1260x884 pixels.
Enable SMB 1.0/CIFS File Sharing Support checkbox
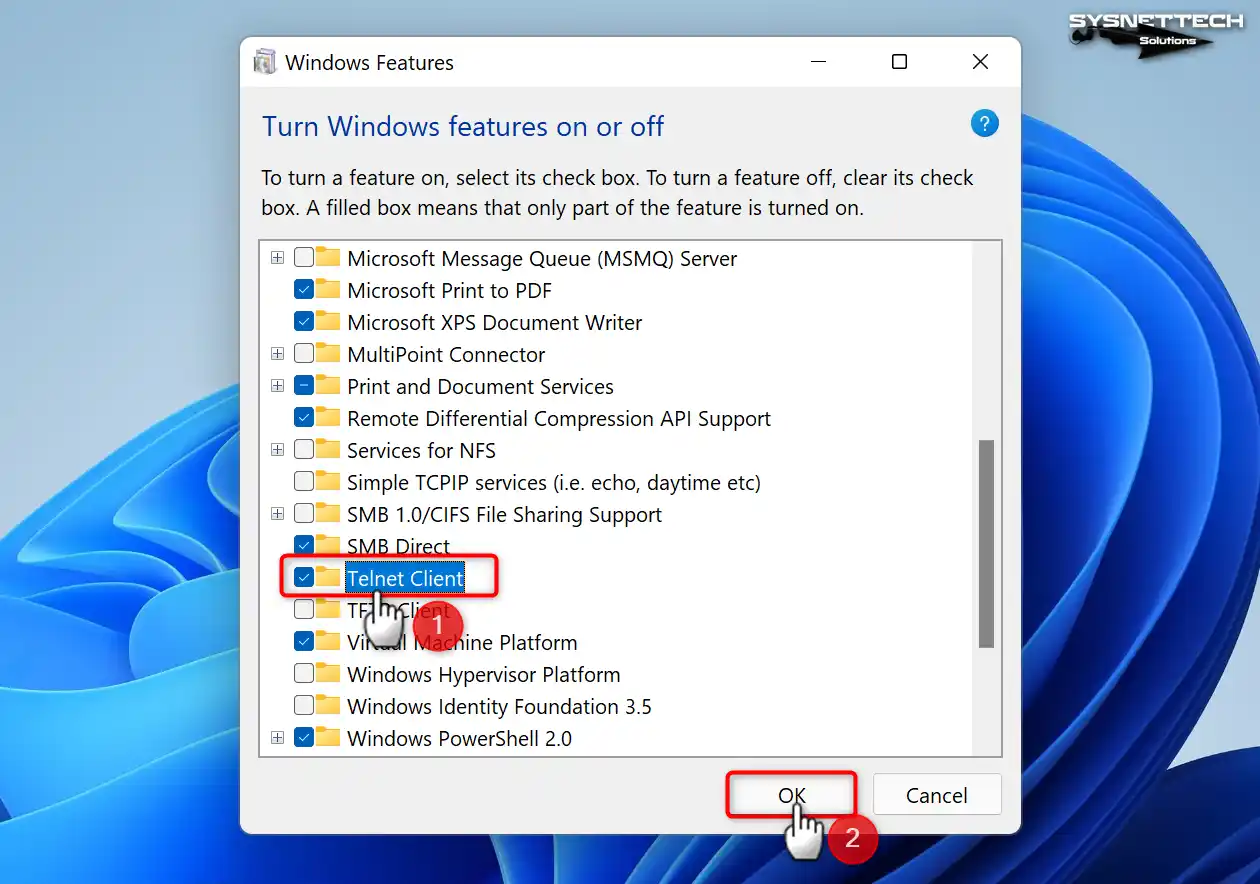pos(304,514)
